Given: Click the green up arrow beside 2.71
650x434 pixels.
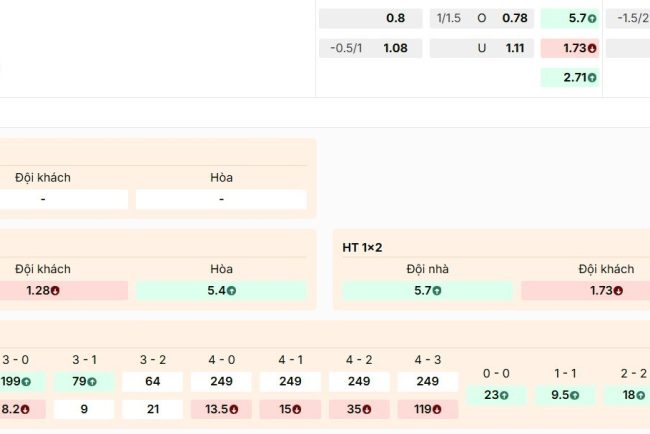Looking at the screenshot, I should tap(593, 77).
